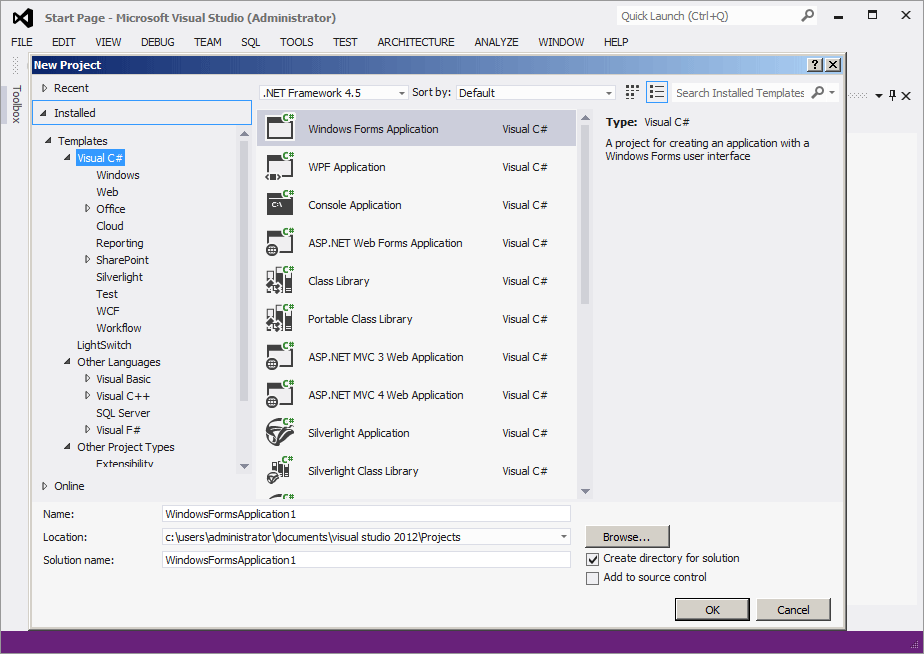Select the Workflow template category
Viewport: 924px width, 654px height.
pos(119,328)
